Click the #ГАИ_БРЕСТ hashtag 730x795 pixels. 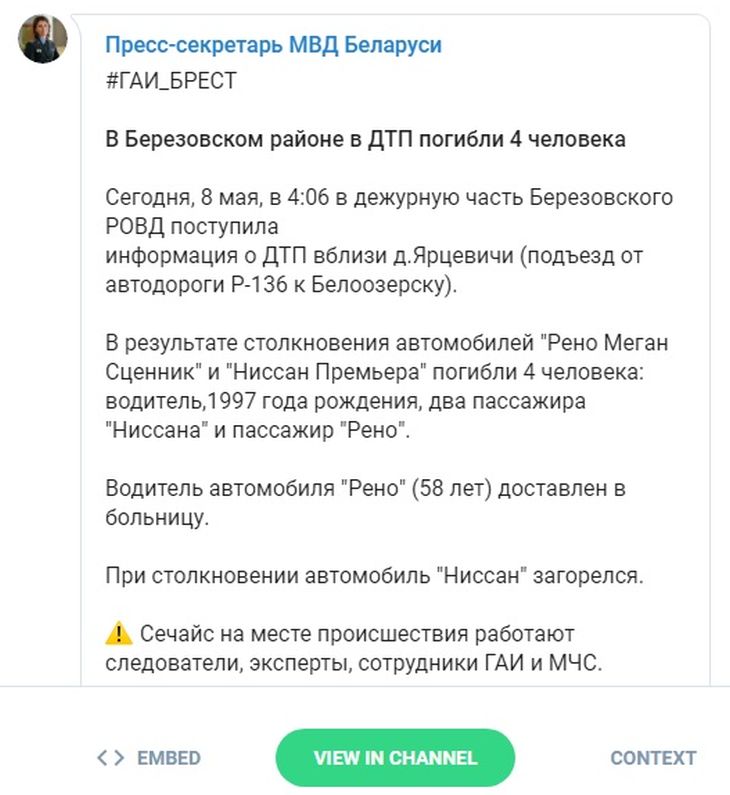pos(170,81)
